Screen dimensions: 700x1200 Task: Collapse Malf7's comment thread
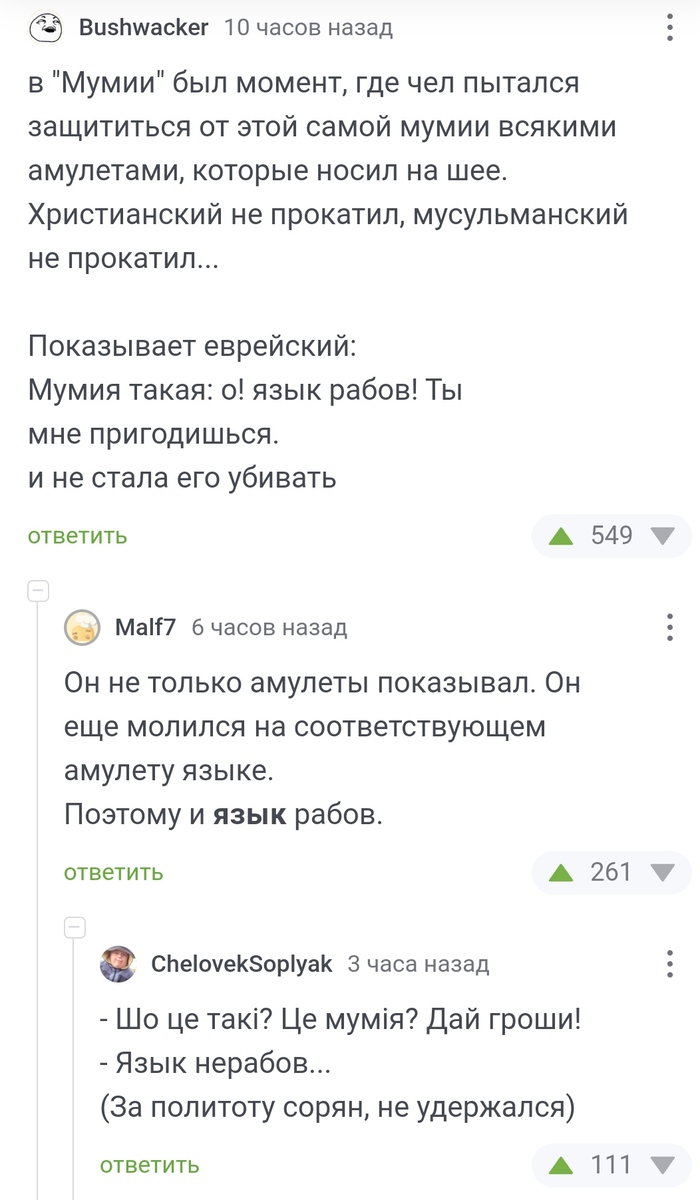point(38,591)
